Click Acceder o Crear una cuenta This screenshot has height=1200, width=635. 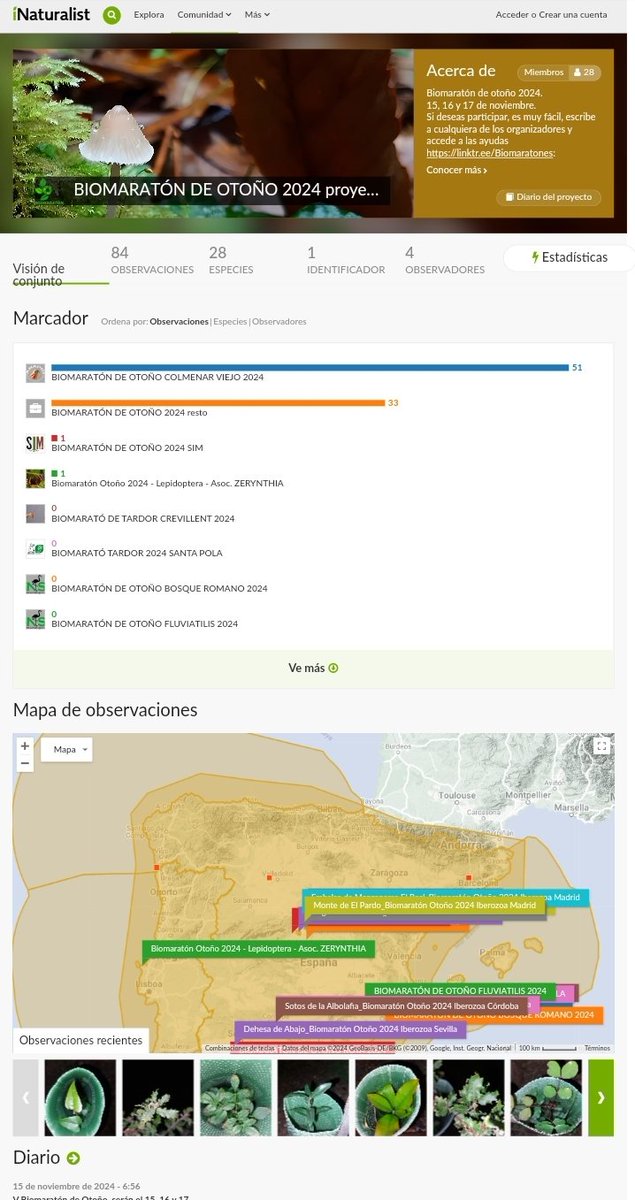pos(551,15)
